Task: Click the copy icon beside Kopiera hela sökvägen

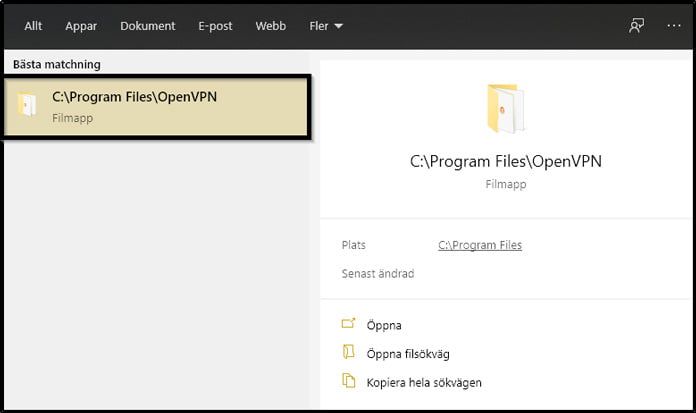Action: click(x=349, y=381)
